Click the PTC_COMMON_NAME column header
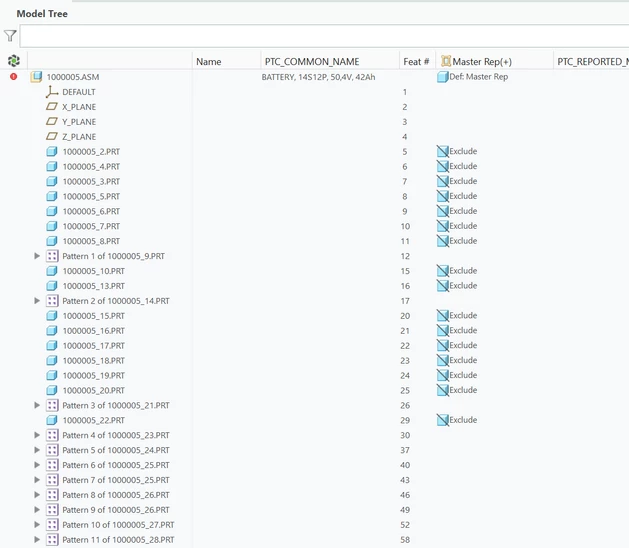This screenshot has width=629, height=548. coord(312,61)
